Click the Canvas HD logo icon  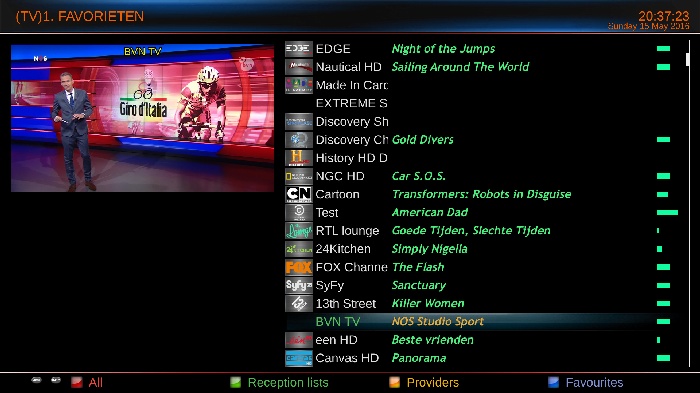[x=299, y=358]
